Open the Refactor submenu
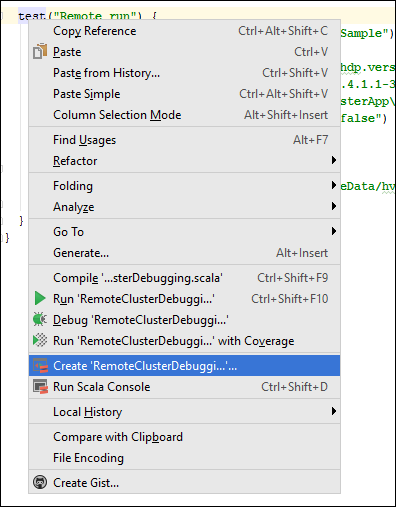 click(184, 161)
